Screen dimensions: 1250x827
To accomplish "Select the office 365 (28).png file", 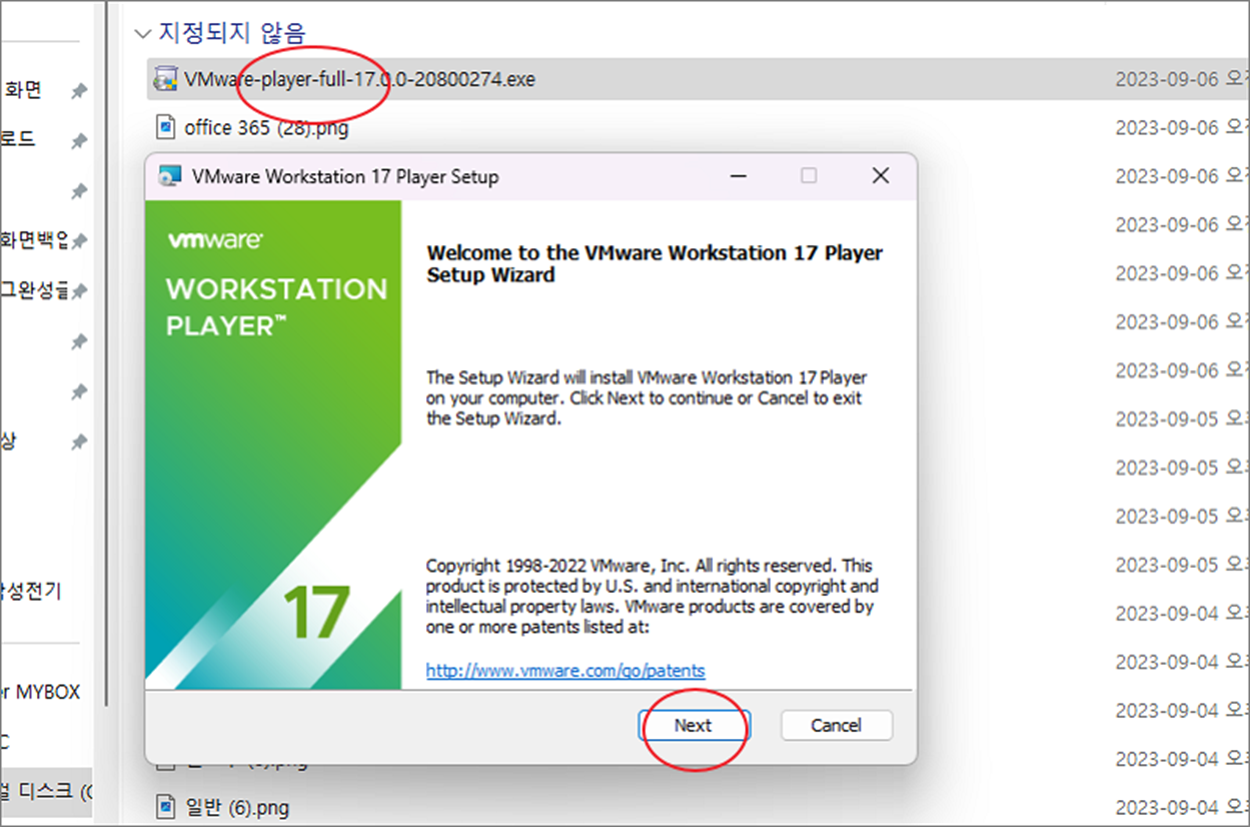I will (266, 128).
